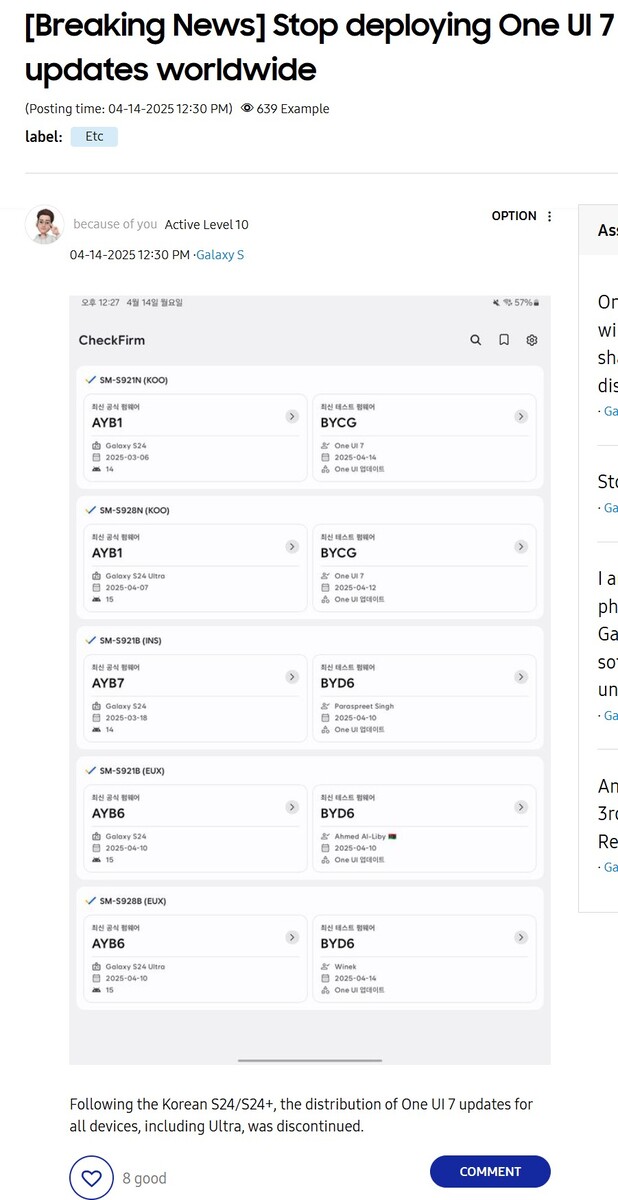Open the OPTION menu on the post
The height and width of the screenshot is (1200, 618).
point(522,216)
